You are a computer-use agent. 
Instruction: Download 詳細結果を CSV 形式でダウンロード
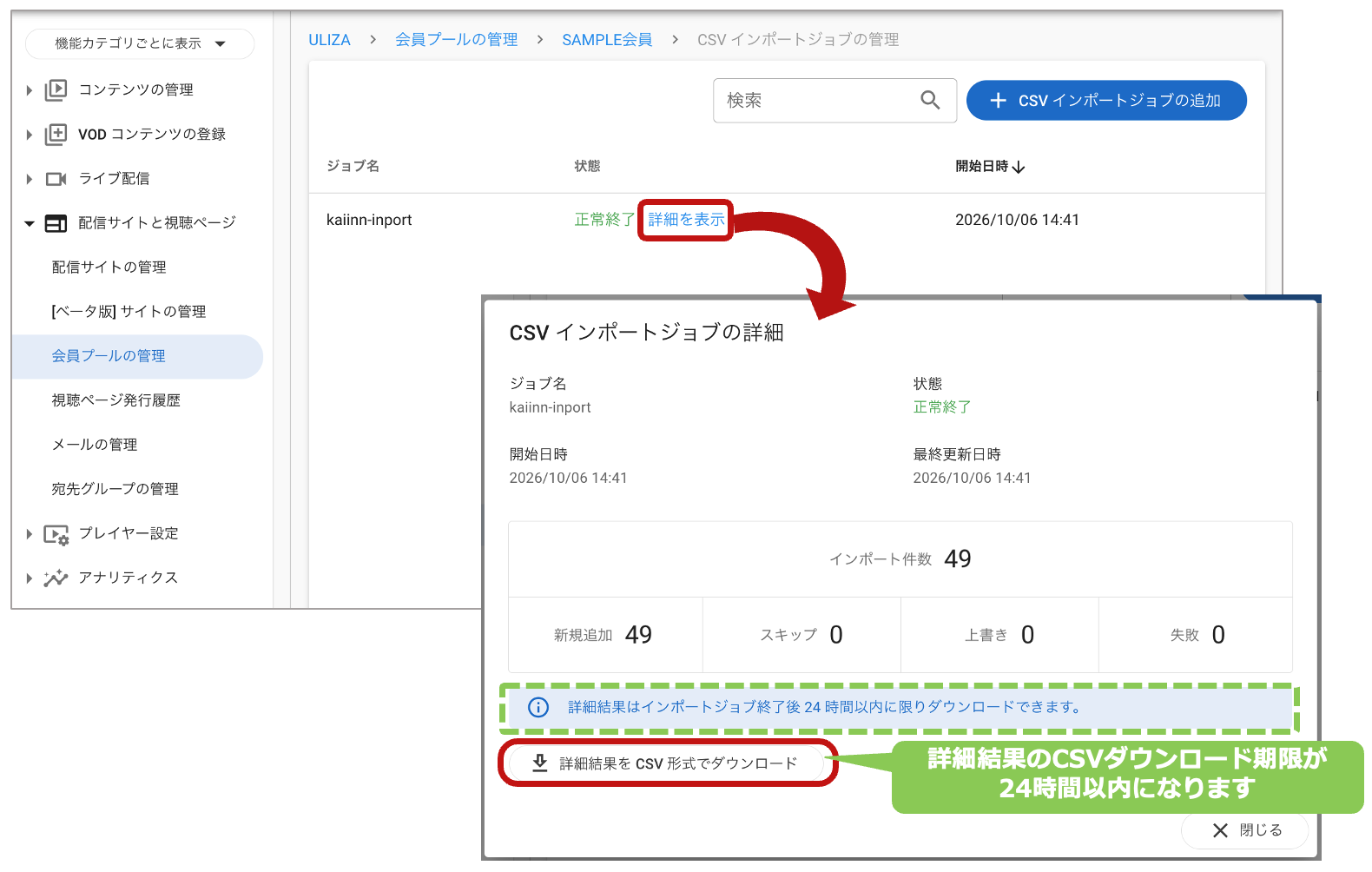[x=666, y=763]
